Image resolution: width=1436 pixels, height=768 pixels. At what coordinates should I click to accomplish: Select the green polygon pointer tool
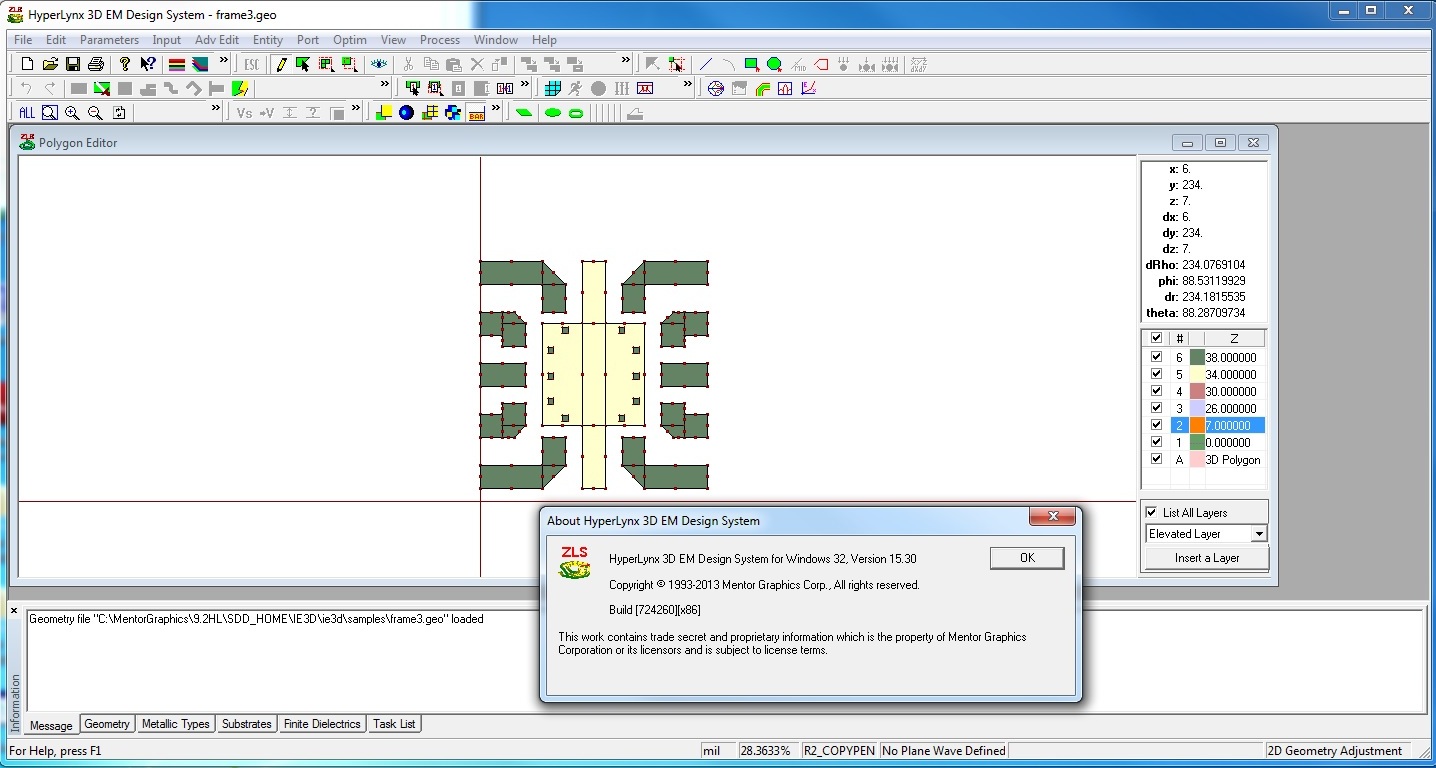click(303, 64)
